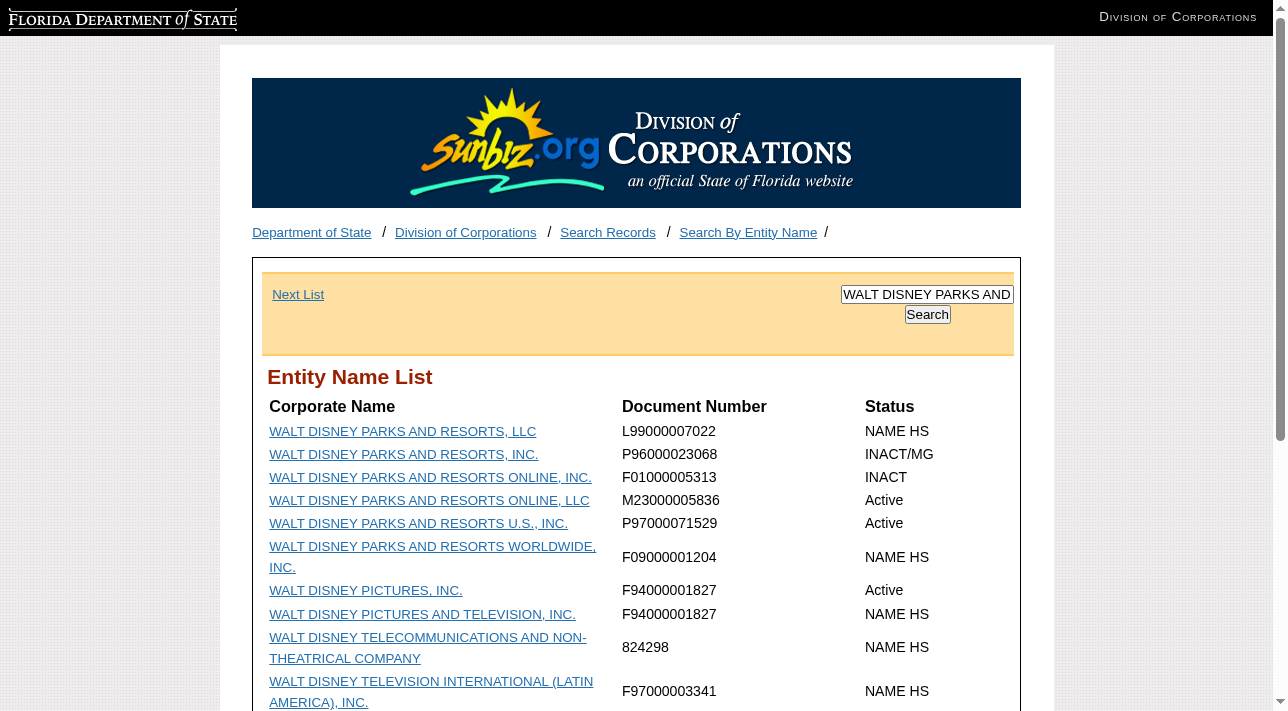
Task: Click Active status for Parks and Resorts U.S.
Action: (884, 524)
